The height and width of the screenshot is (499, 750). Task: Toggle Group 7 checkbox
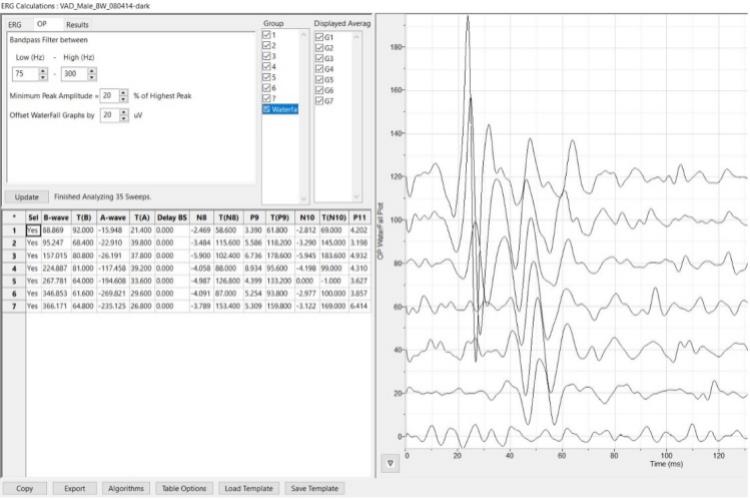(x=266, y=98)
